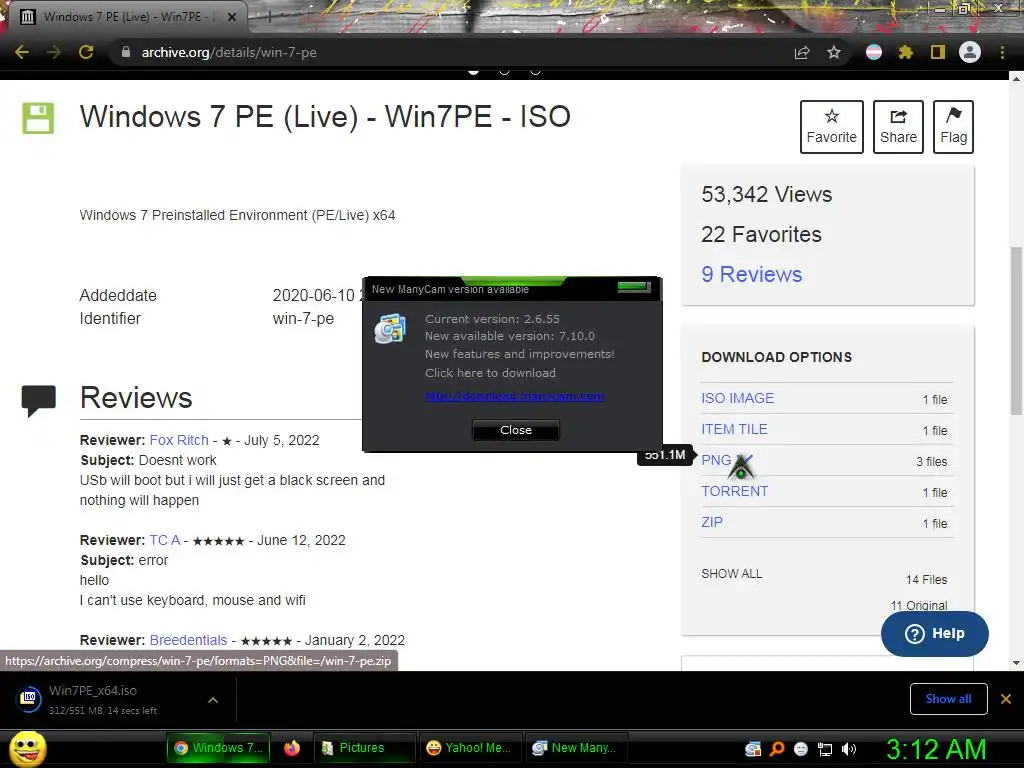Close the downloads bar
This screenshot has height=768, width=1024.
point(1006,699)
